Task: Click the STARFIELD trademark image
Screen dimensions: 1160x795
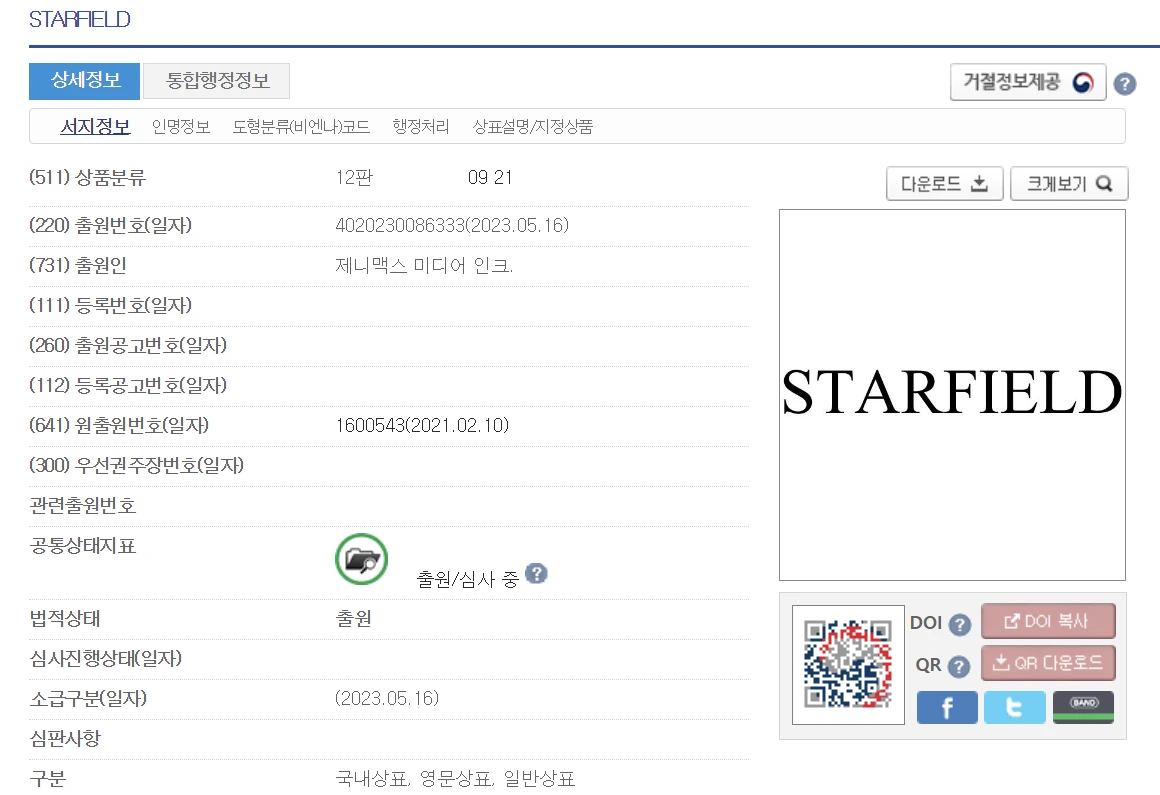Action: click(952, 395)
